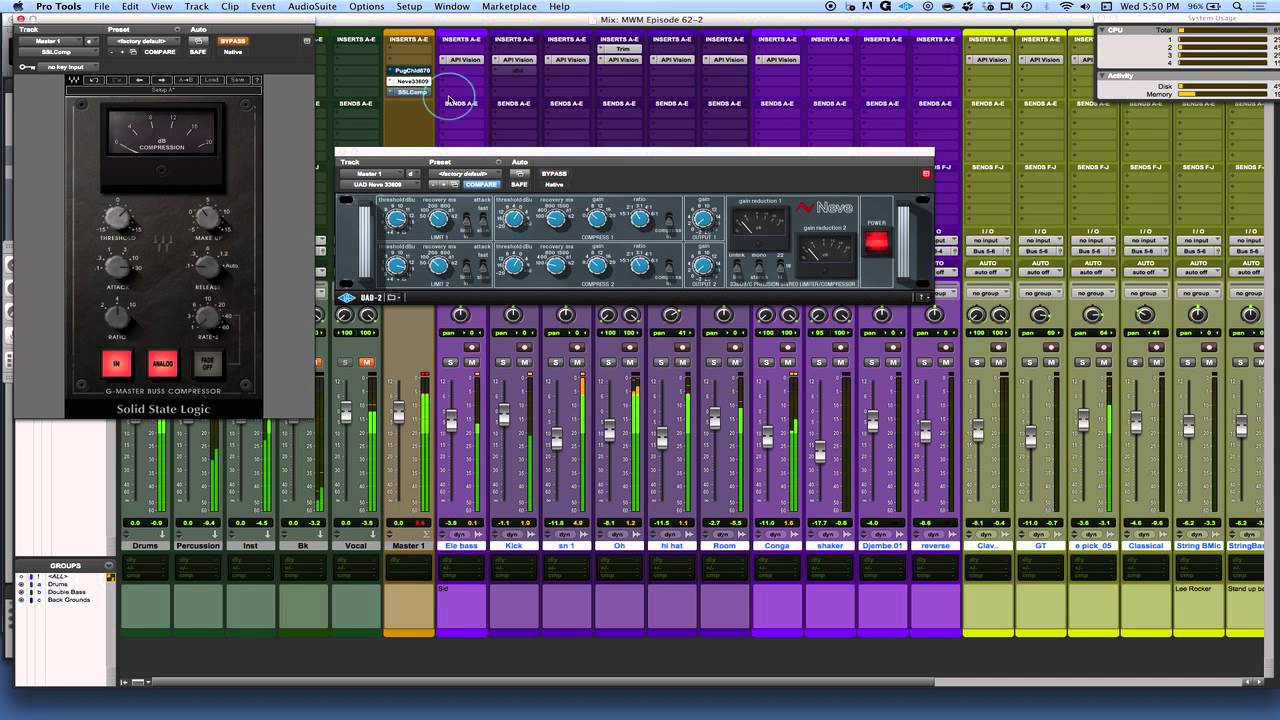This screenshot has height=720, width=1280.
Task: Click the Make Up knob on SSL compressor
Action: (x=207, y=217)
